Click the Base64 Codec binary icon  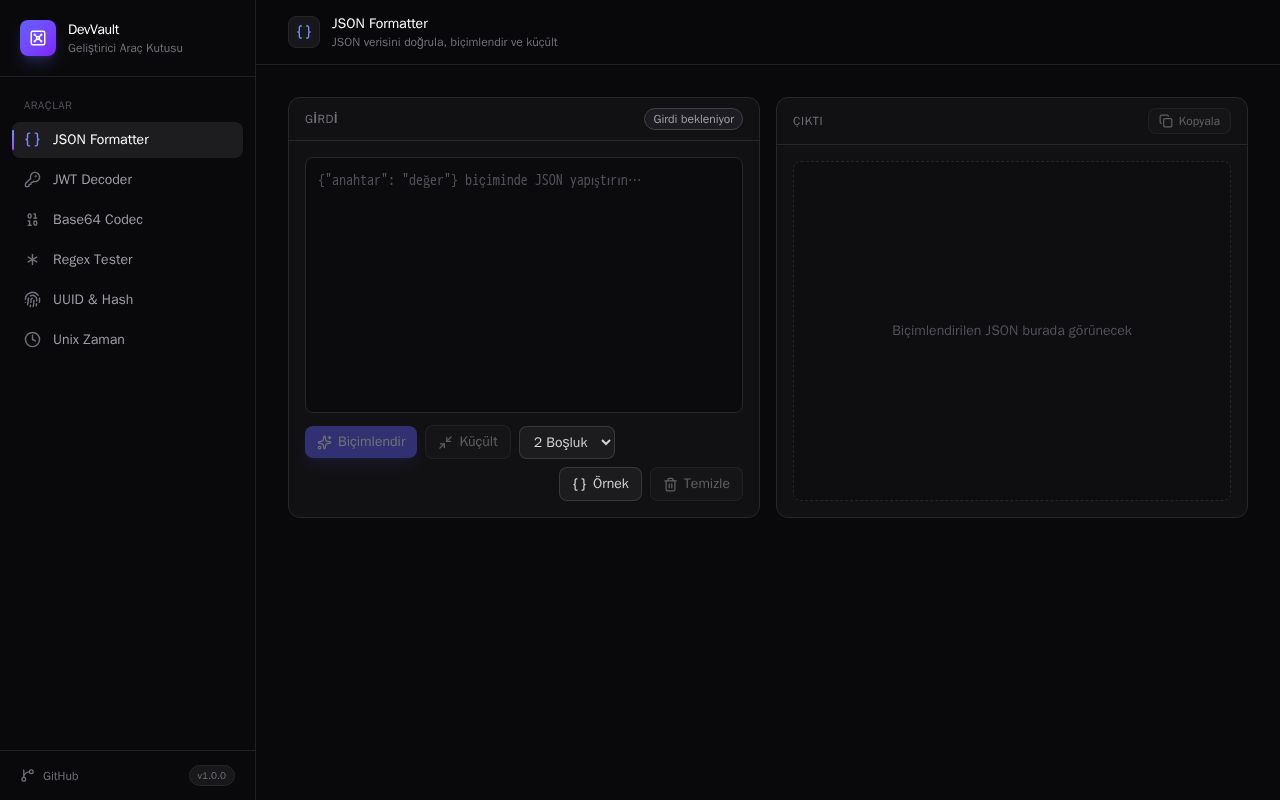[x=32, y=220]
